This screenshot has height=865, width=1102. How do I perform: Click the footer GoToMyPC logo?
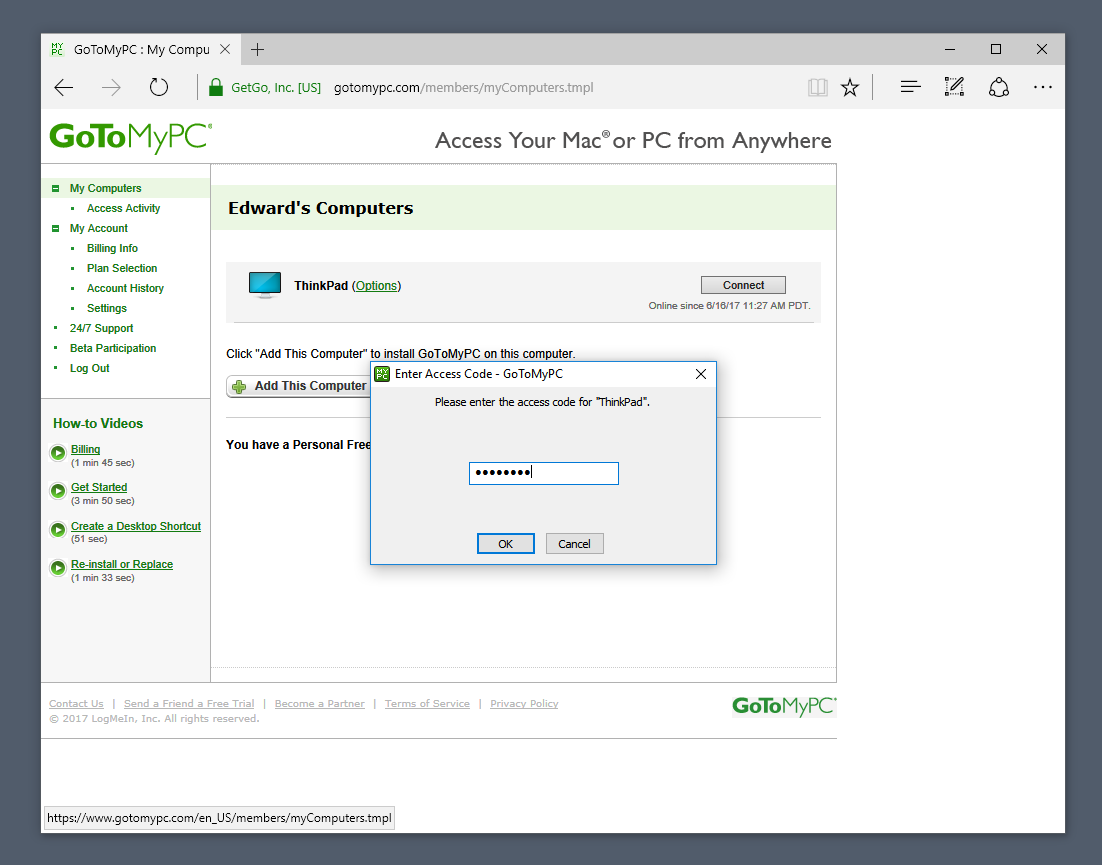784,706
